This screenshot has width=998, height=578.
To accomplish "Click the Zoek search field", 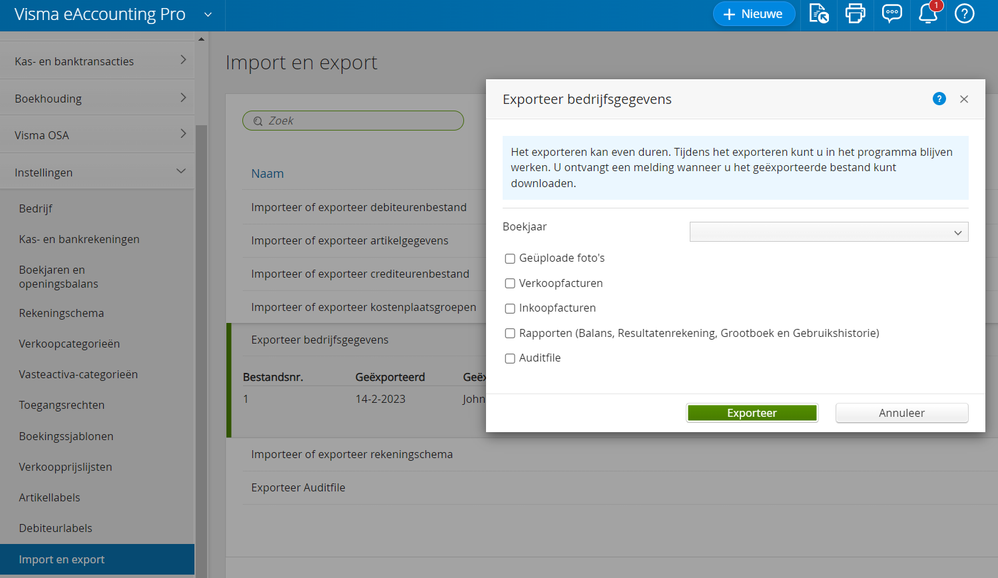I will tap(353, 120).
